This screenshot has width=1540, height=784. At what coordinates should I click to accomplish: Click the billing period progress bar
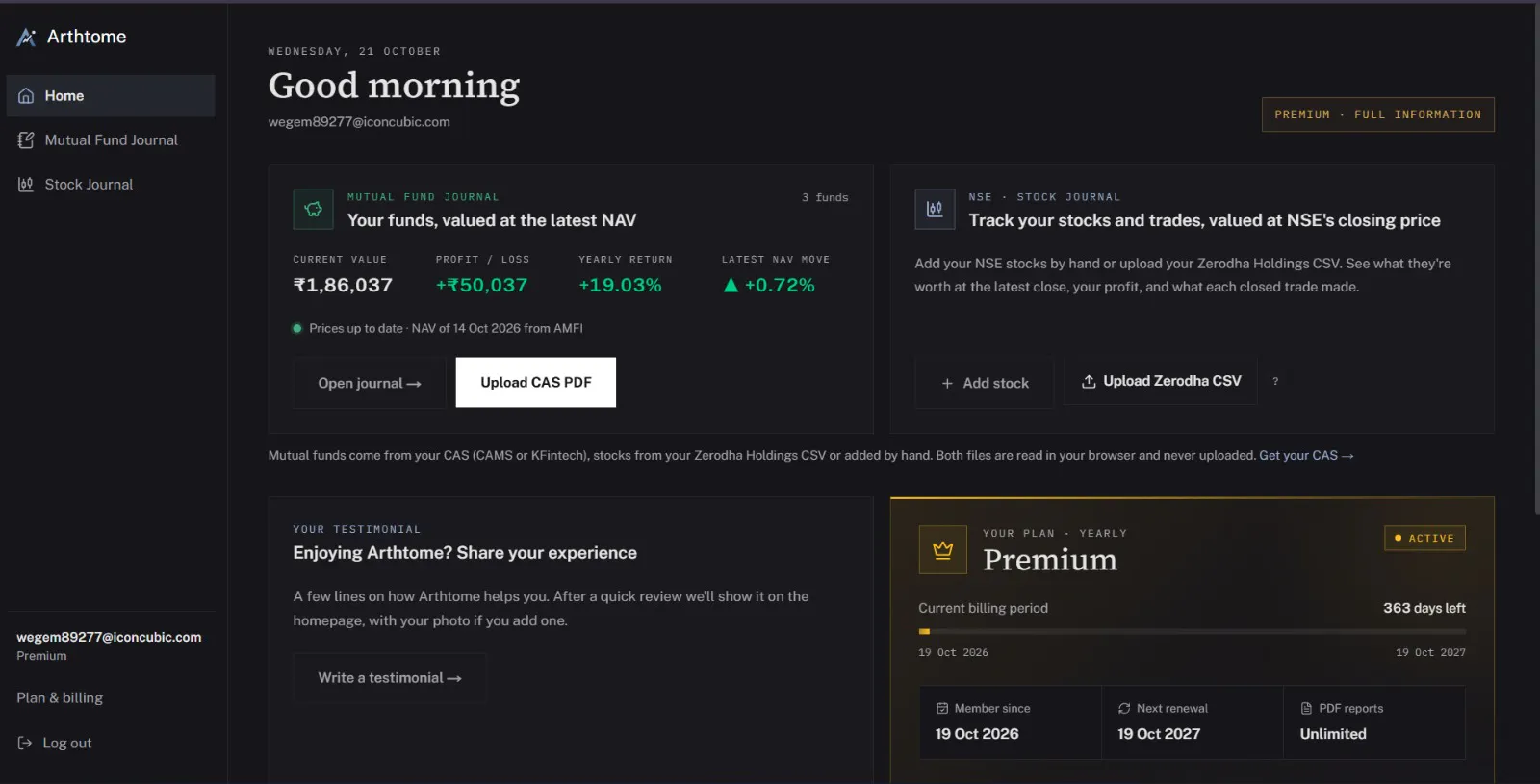click(1192, 632)
